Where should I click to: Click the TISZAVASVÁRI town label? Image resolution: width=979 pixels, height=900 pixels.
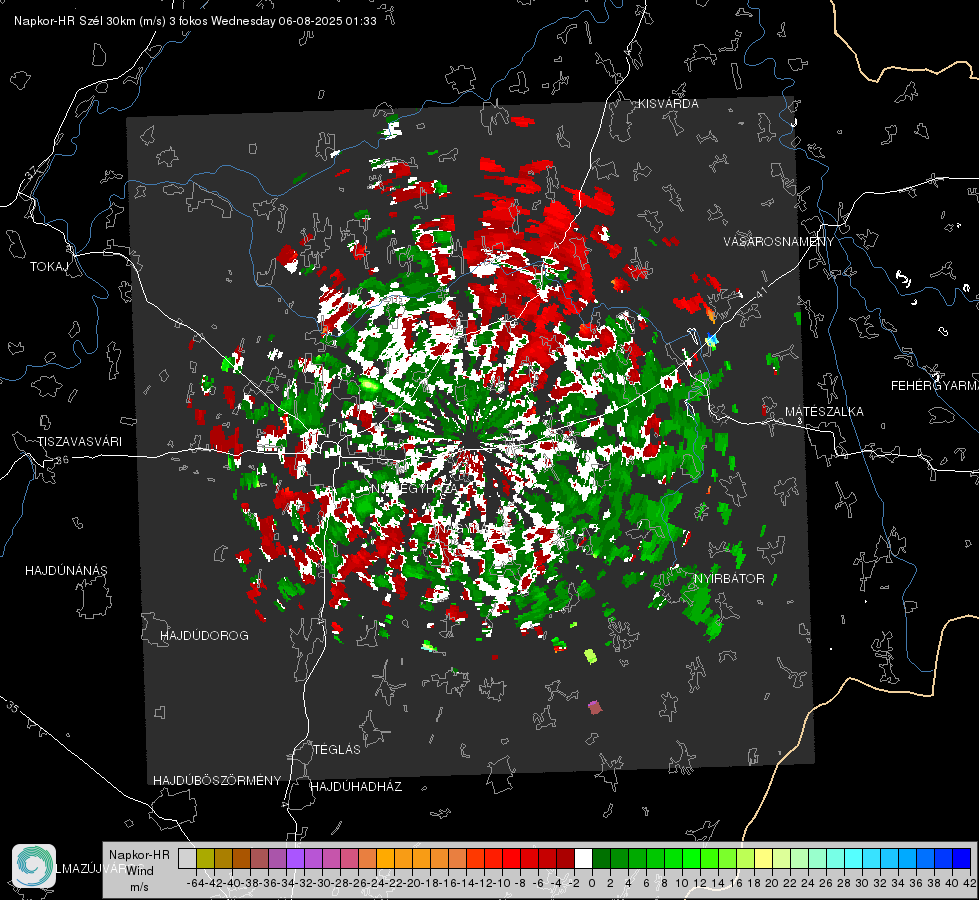tap(79, 442)
